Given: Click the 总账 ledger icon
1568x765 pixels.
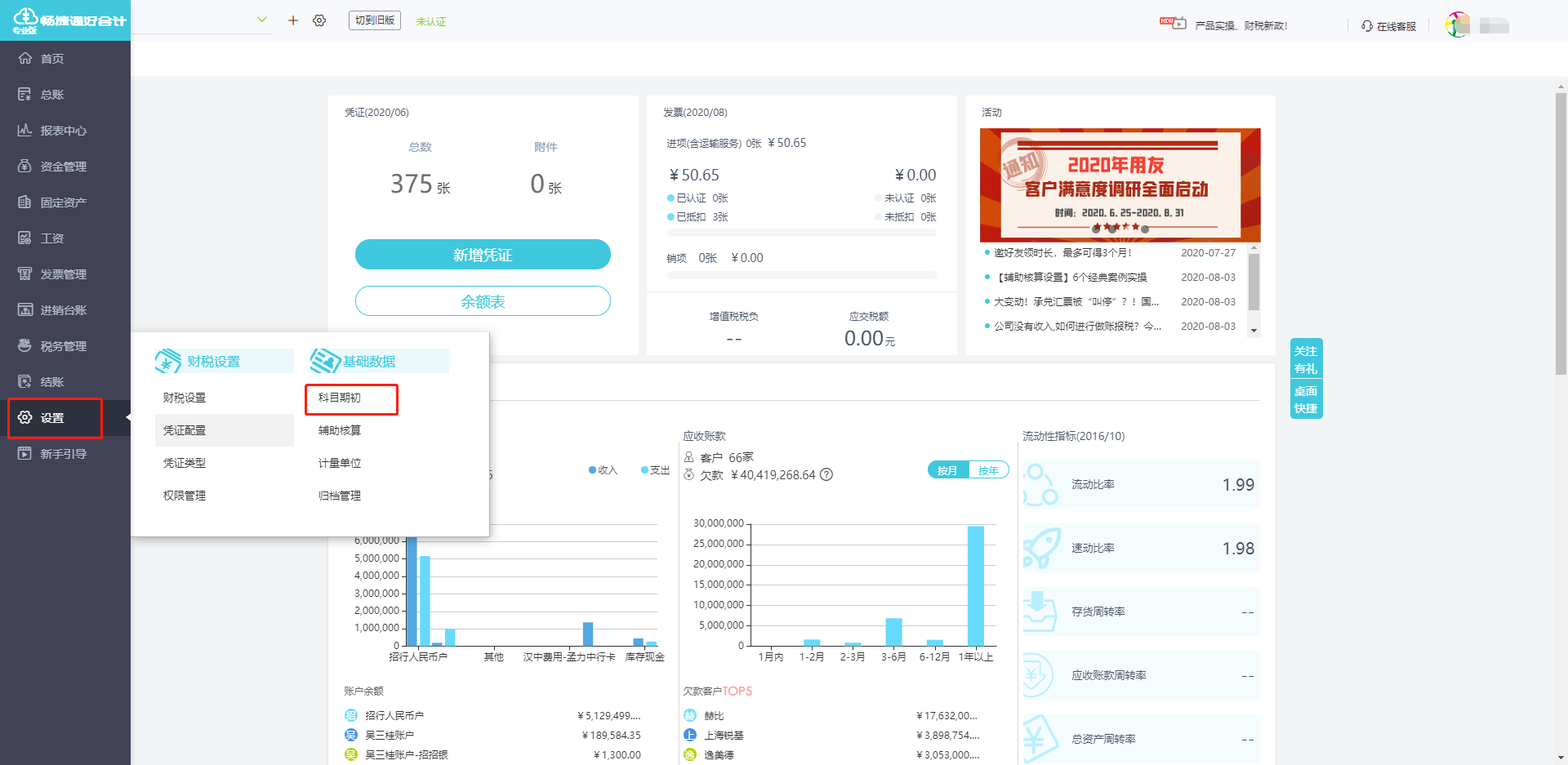Looking at the screenshot, I should click(x=25, y=94).
